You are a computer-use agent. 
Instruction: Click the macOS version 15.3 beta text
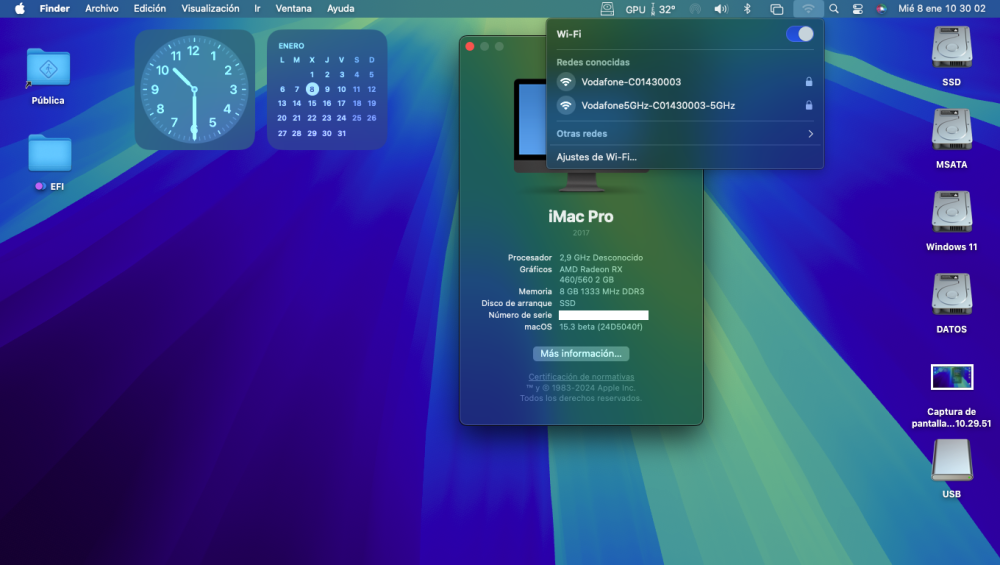click(601, 327)
